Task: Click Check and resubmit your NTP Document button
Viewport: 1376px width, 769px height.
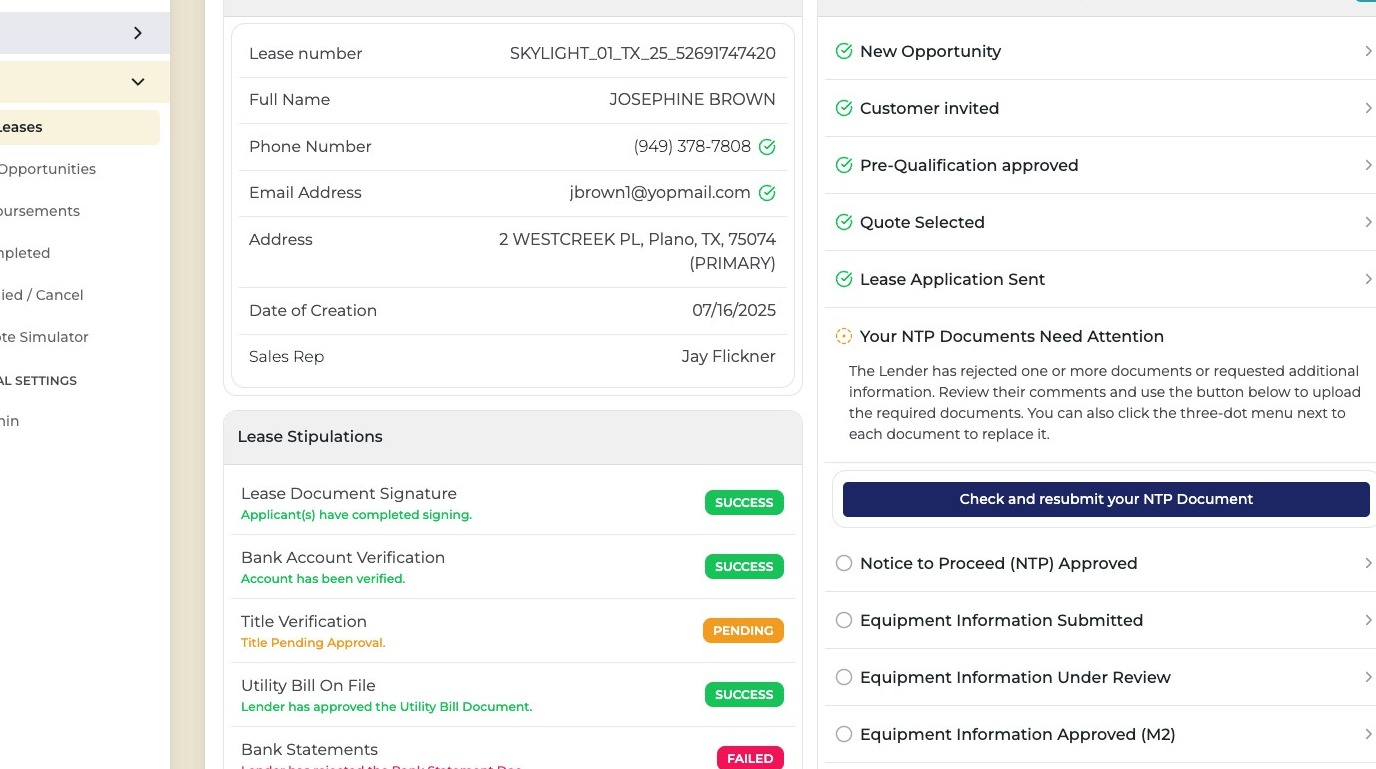Action: (1106, 499)
